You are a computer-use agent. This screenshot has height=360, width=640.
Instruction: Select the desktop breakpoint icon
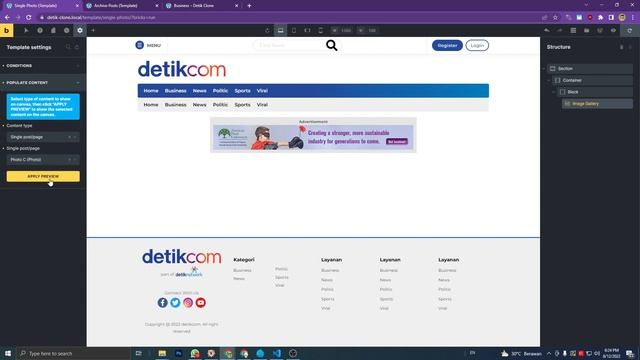click(x=280, y=30)
